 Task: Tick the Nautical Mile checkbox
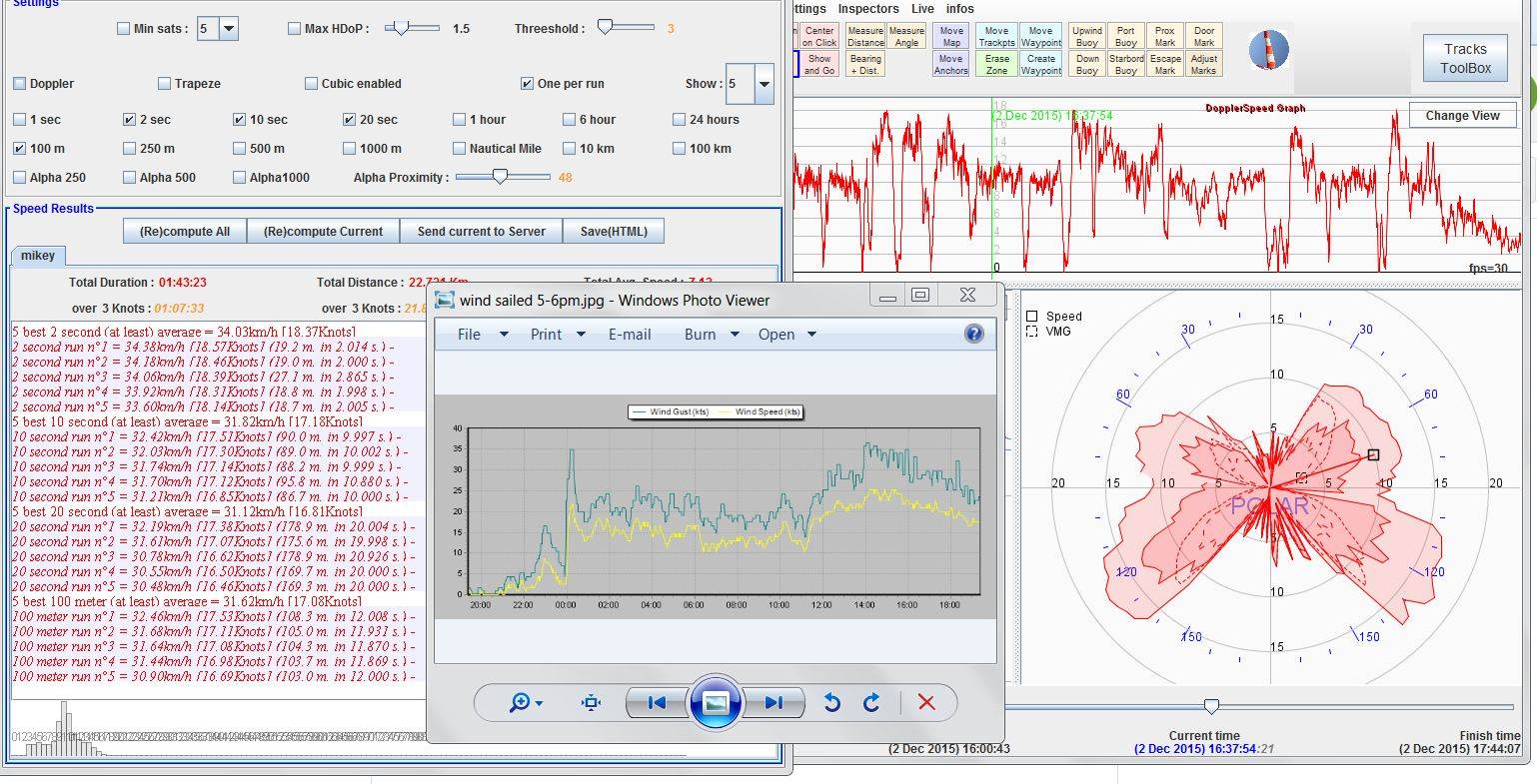tap(459, 149)
